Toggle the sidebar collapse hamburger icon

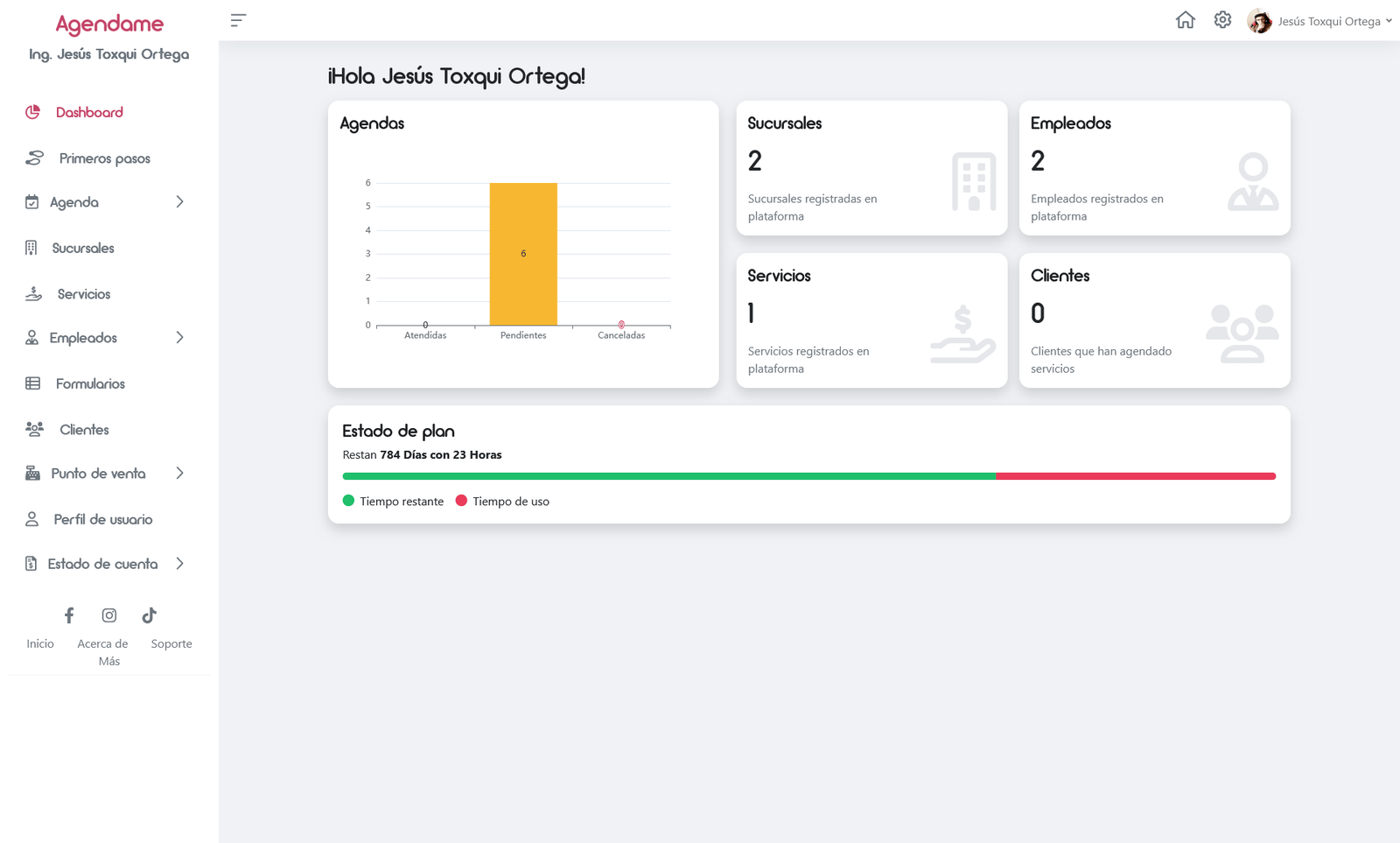pos(238,20)
